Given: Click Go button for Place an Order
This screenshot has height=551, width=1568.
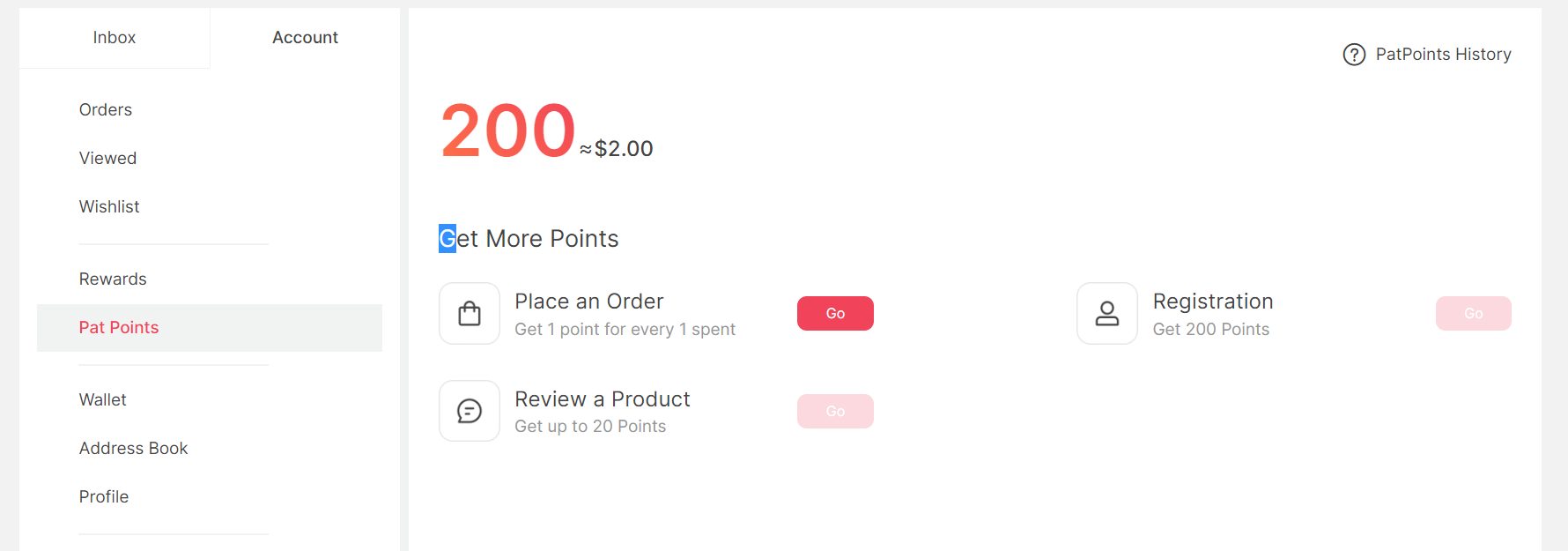Looking at the screenshot, I should click(835, 314).
